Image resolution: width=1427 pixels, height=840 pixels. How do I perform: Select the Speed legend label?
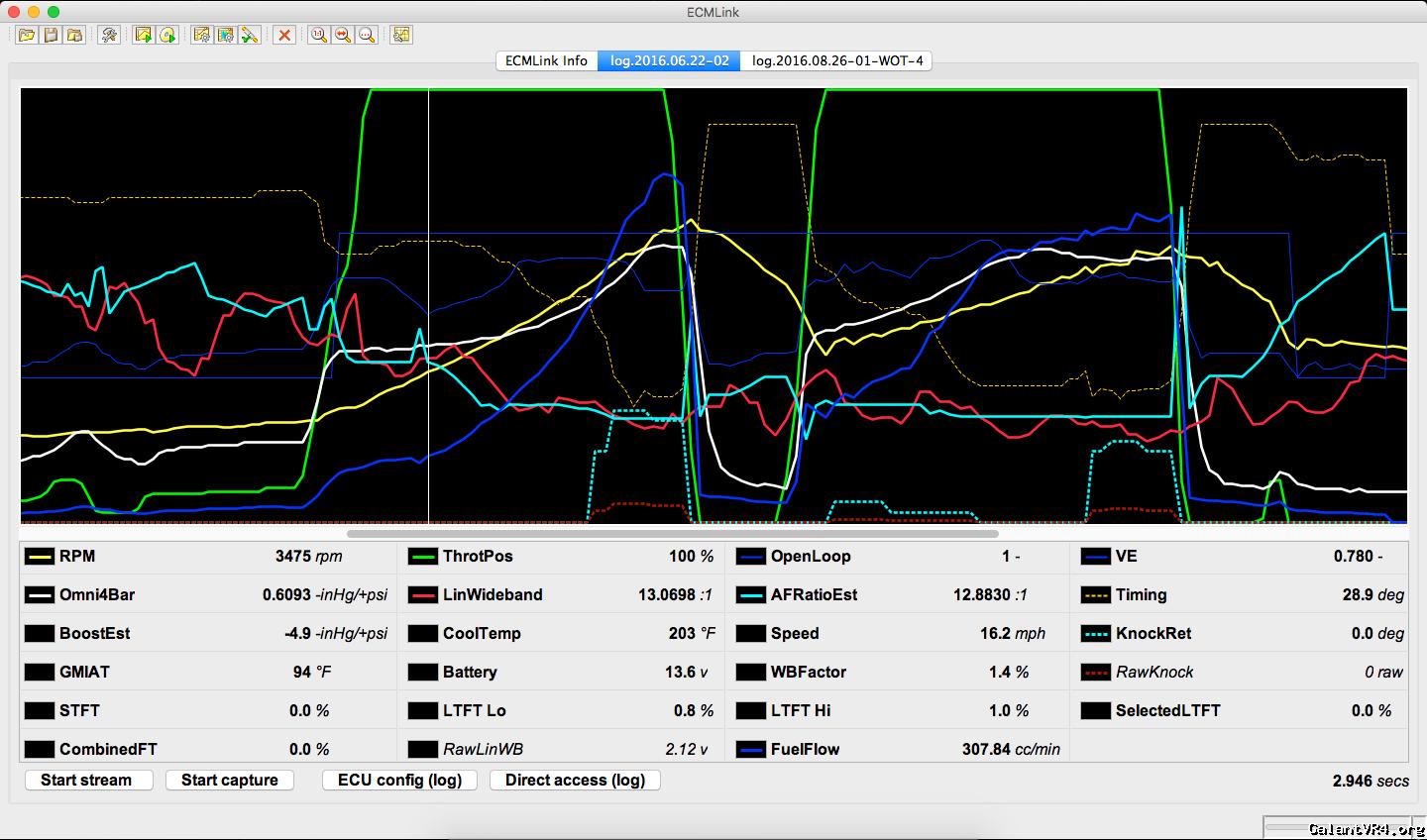click(795, 634)
